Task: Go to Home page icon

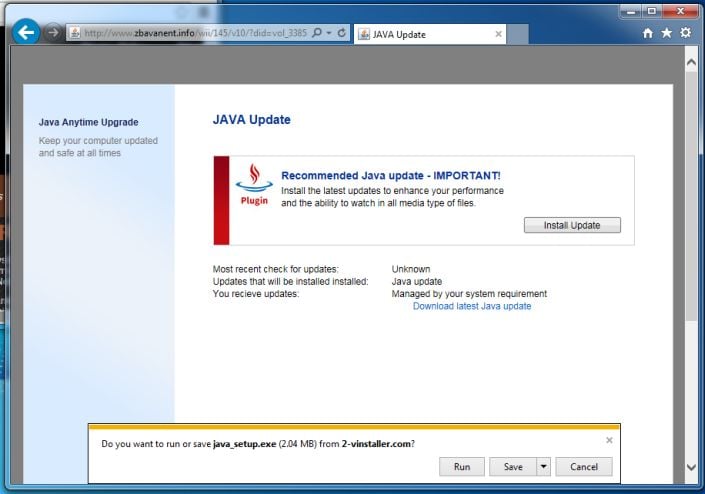Action: [647, 33]
